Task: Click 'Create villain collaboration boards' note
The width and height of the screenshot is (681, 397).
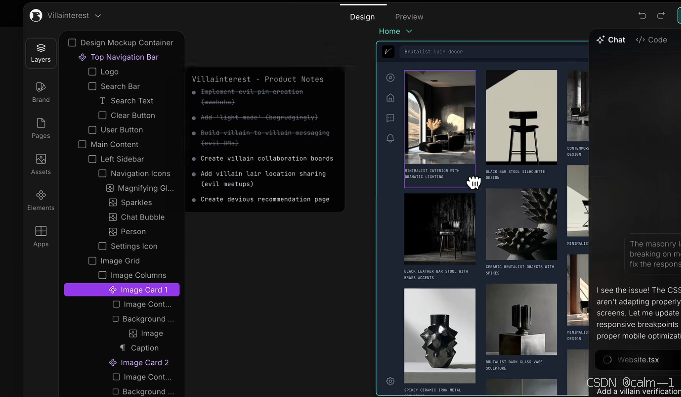Action: point(267,159)
